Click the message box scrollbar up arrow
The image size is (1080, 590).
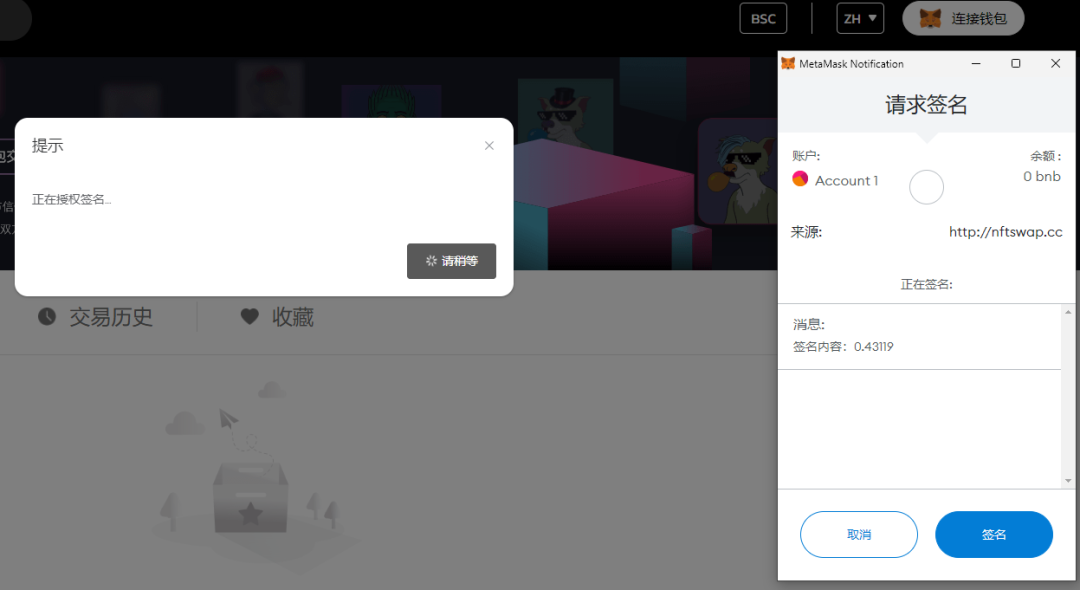click(1068, 313)
